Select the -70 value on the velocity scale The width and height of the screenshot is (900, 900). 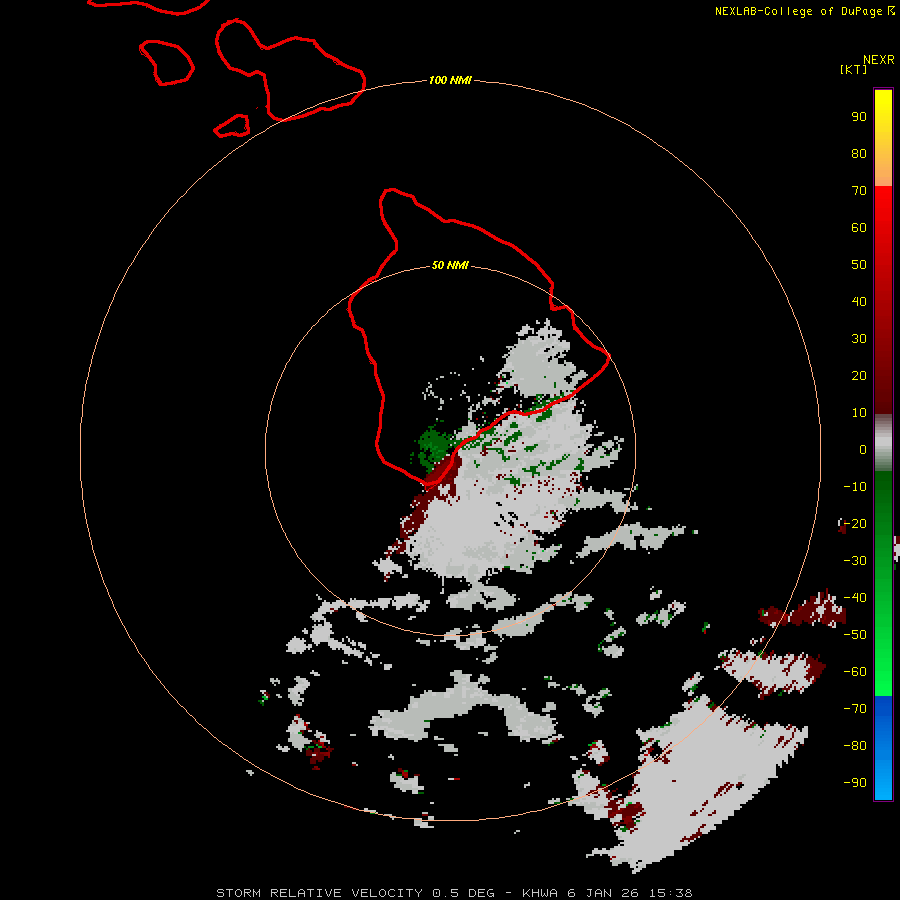(x=855, y=708)
